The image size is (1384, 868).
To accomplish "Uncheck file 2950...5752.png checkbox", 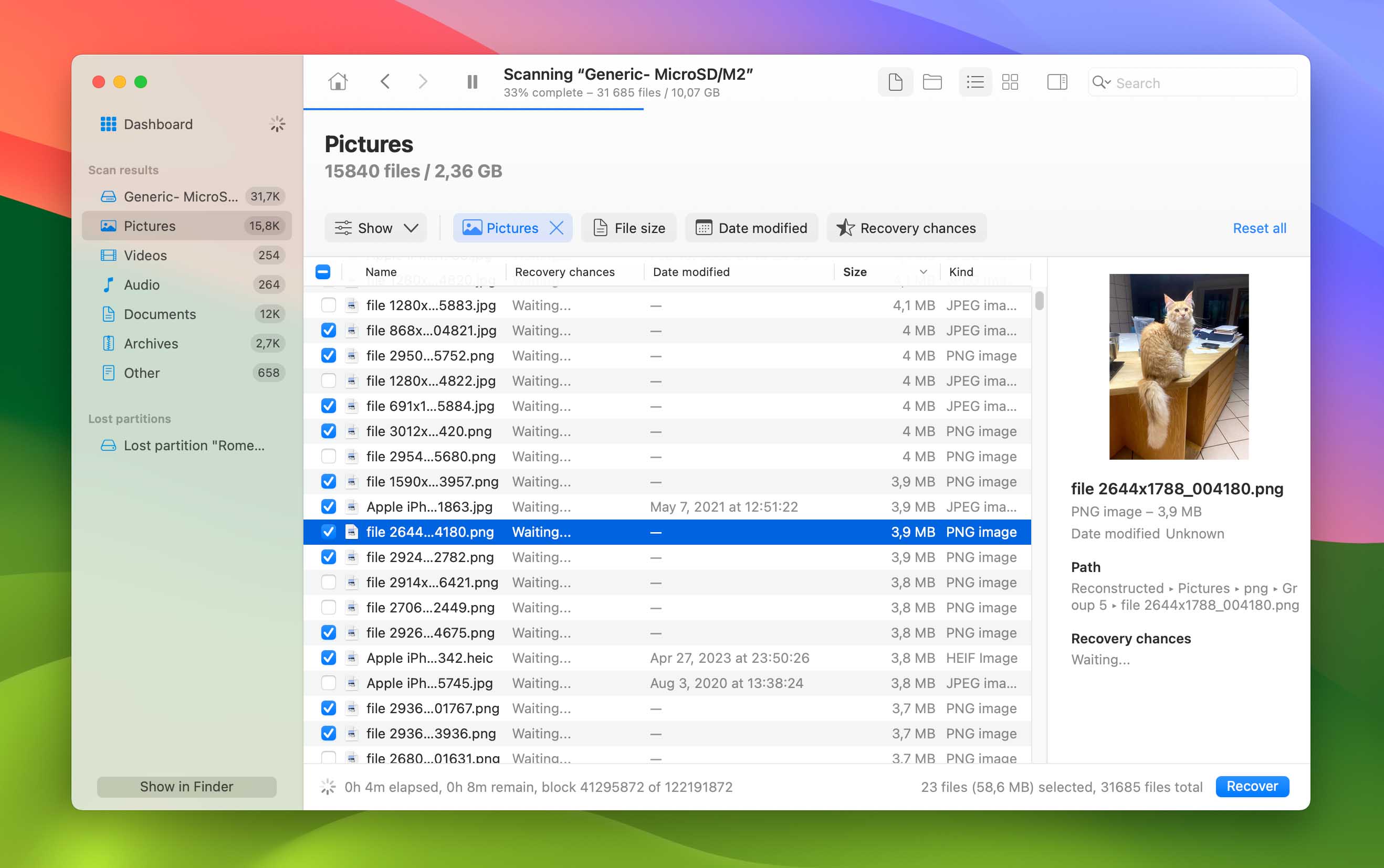I will pyautogui.click(x=329, y=355).
